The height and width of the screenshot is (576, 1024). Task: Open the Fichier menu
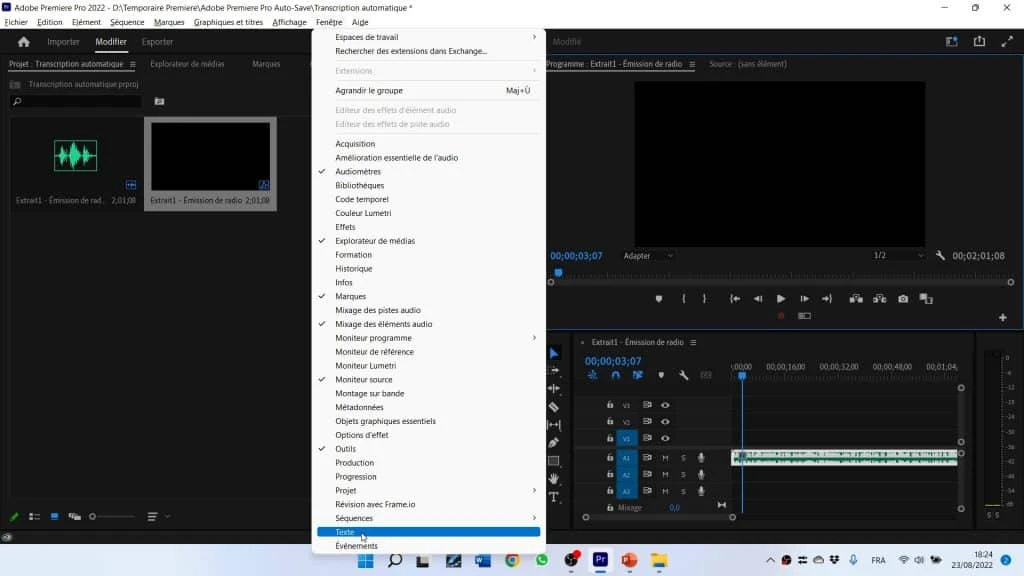pos(16,22)
